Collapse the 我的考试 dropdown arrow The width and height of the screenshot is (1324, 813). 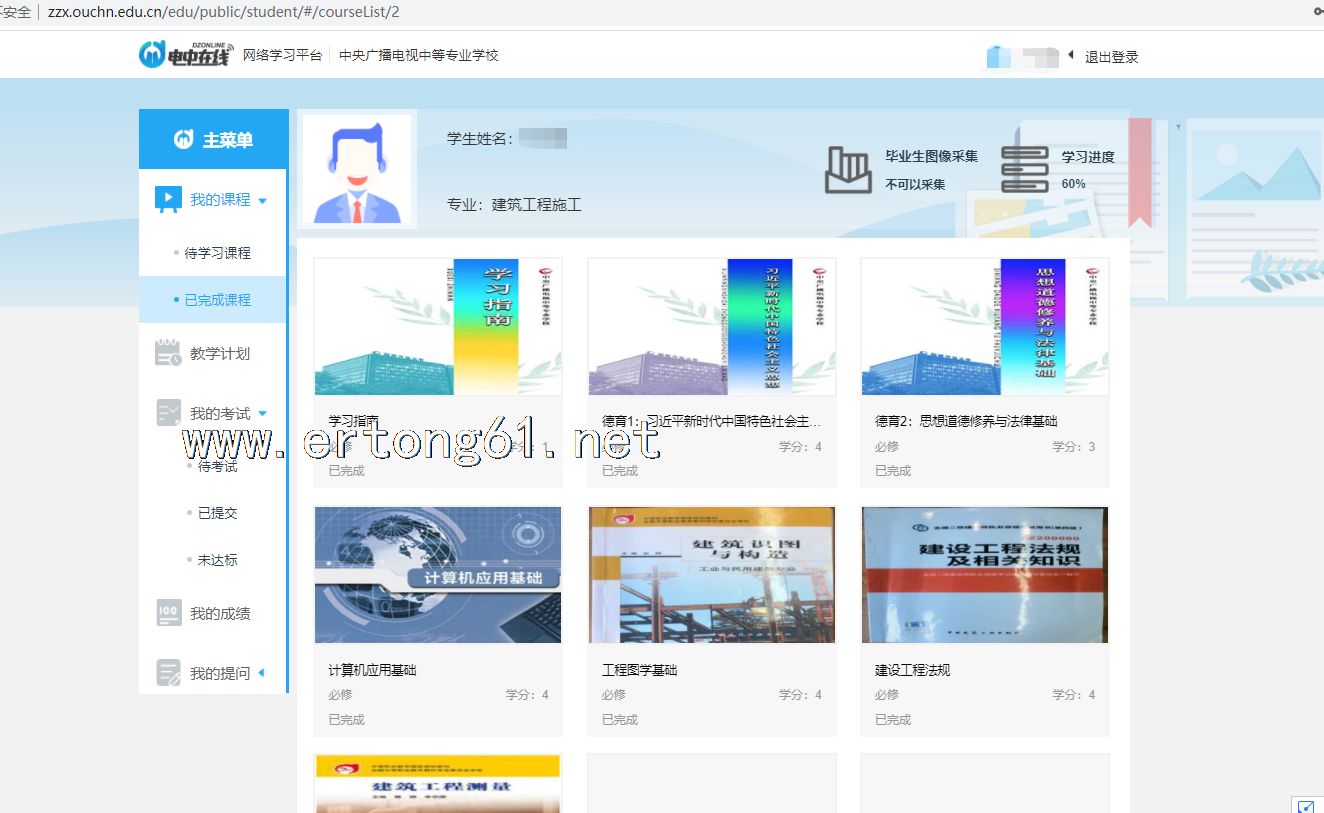click(263, 414)
